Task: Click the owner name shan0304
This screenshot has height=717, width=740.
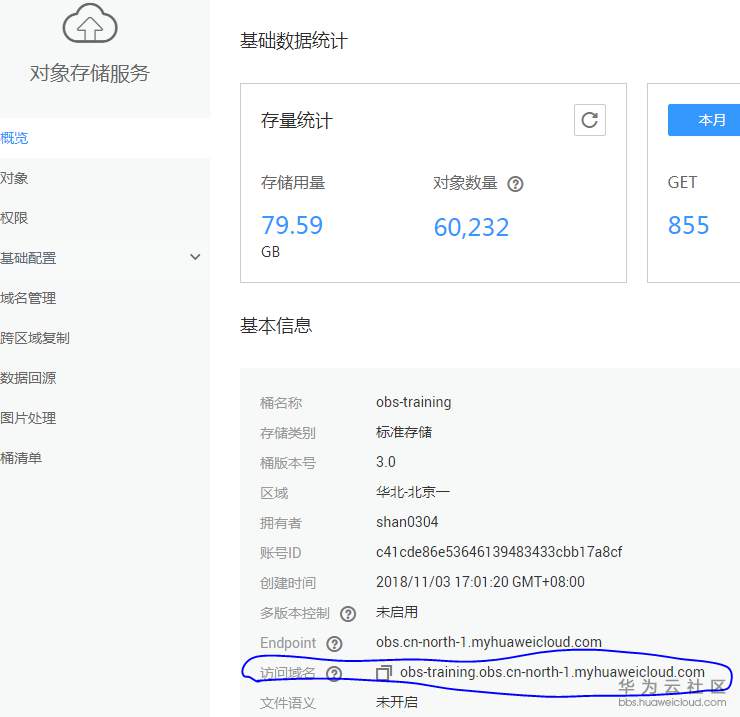Action: point(407,522)
